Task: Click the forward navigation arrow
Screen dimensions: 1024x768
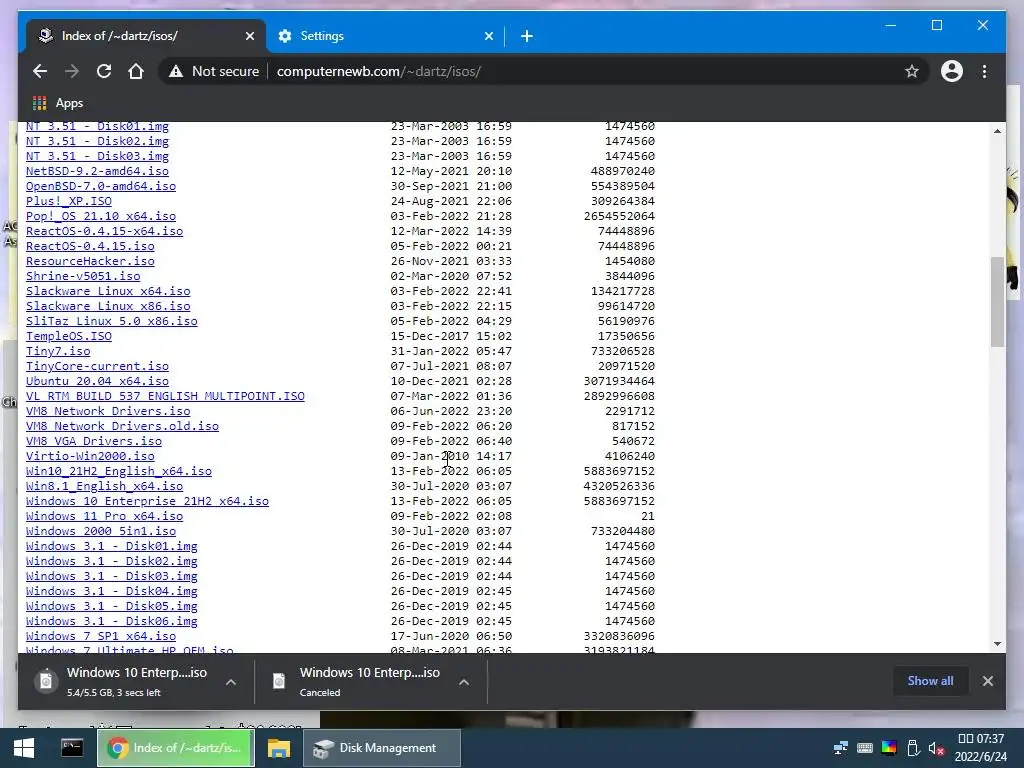Action: pyautogui.click(x=72, y=71)
